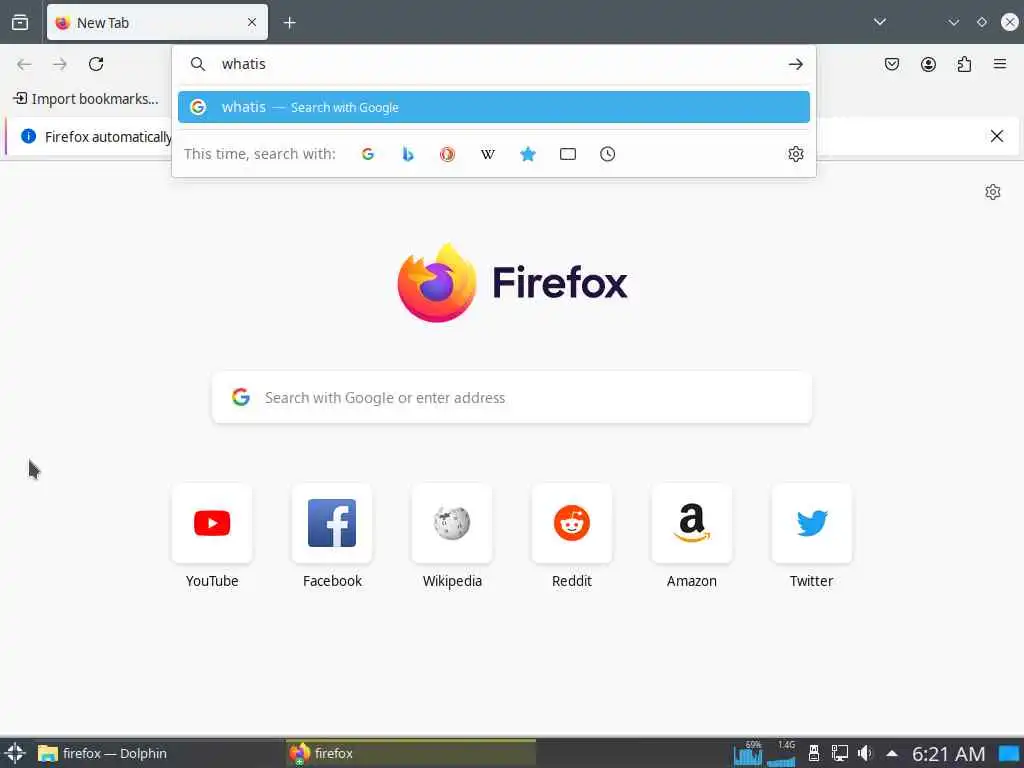Viewport: 1024px width, 768px height.
Task: Search this time with Wikipedia icon
Action: (488, 154)
